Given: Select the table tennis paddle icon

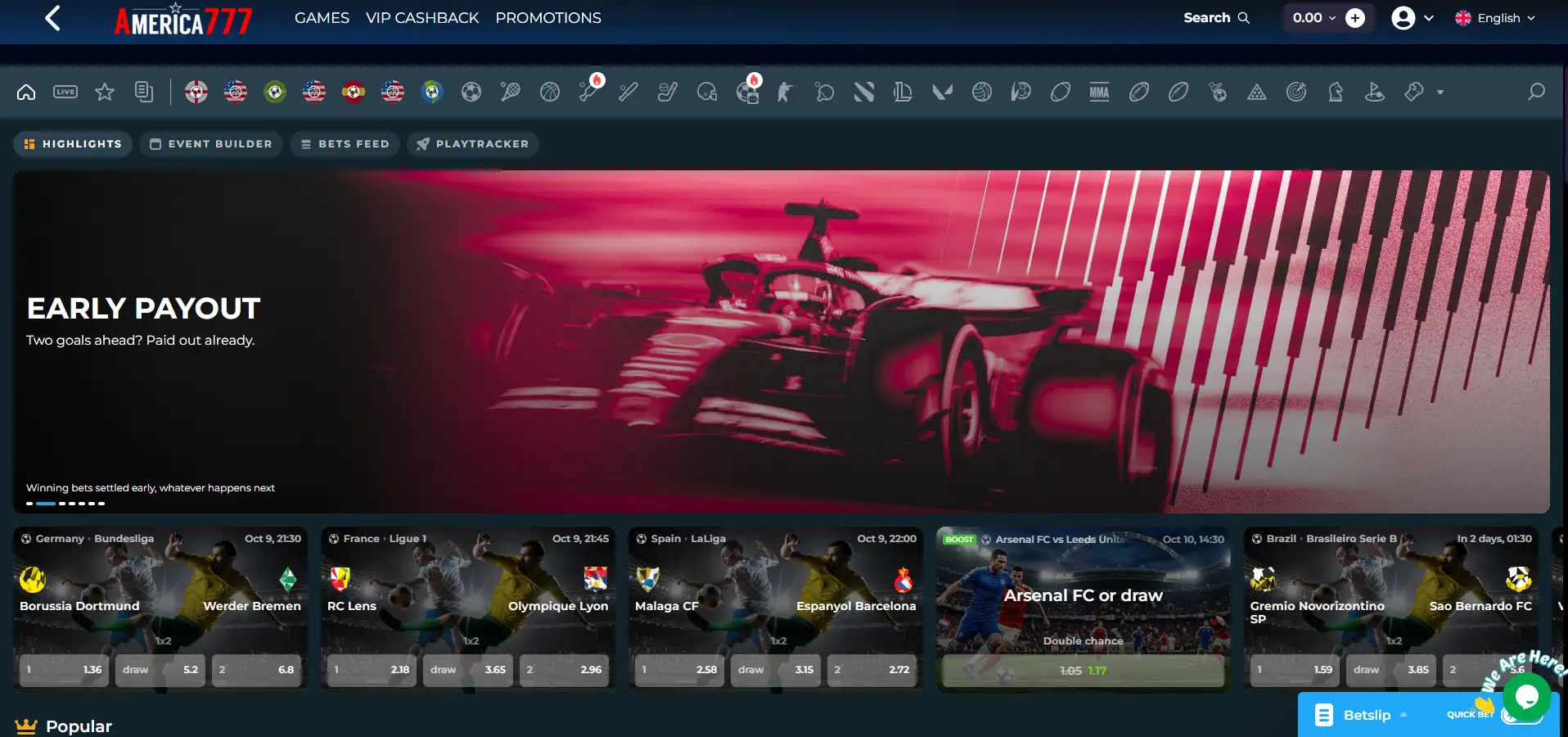Looking at the screenshot, I should (825, 92).
